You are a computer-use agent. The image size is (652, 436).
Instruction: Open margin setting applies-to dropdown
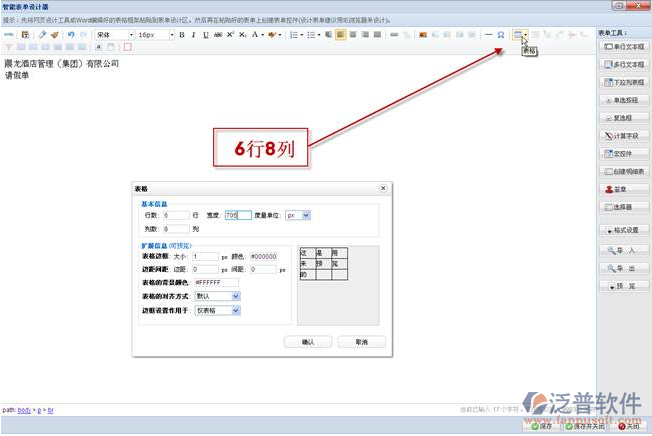tap(217, 310)
